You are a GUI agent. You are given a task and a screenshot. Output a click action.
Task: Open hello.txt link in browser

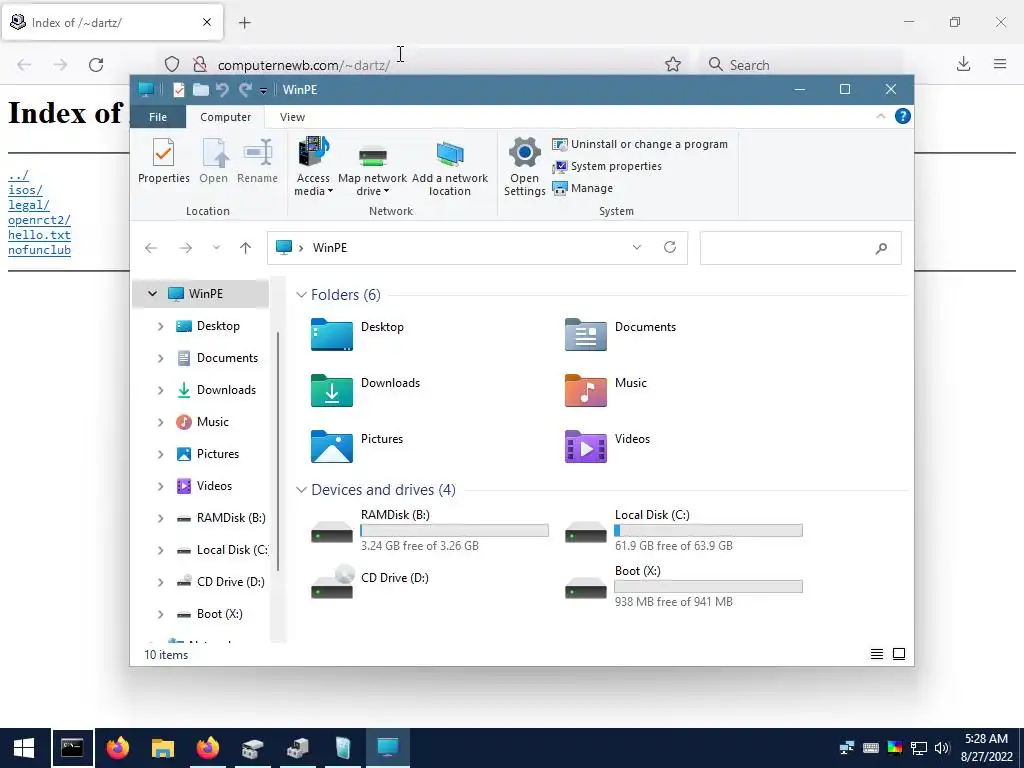click(39, 235)
